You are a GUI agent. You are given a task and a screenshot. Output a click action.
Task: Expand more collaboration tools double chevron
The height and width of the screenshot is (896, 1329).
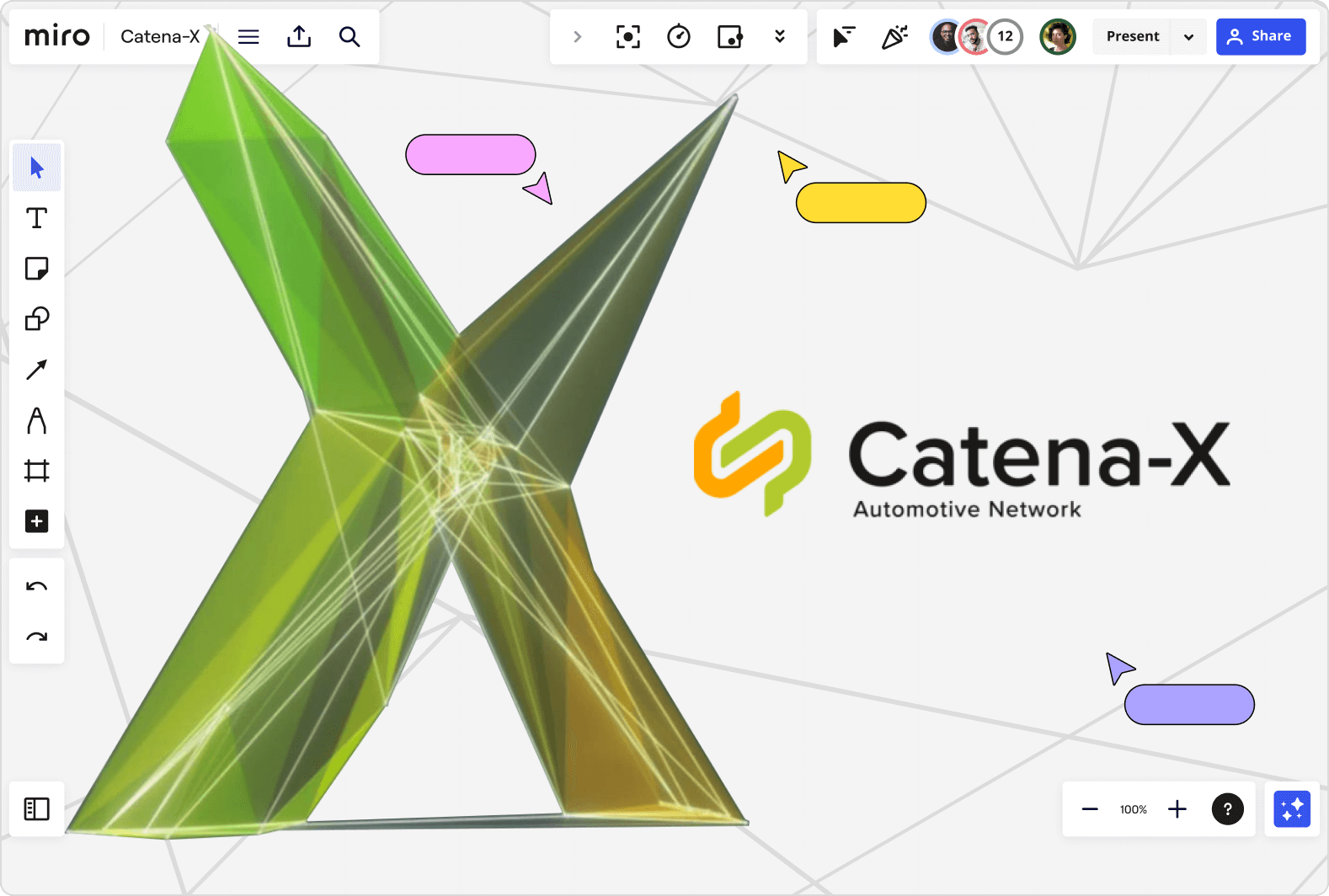click(x=780, y=37)
